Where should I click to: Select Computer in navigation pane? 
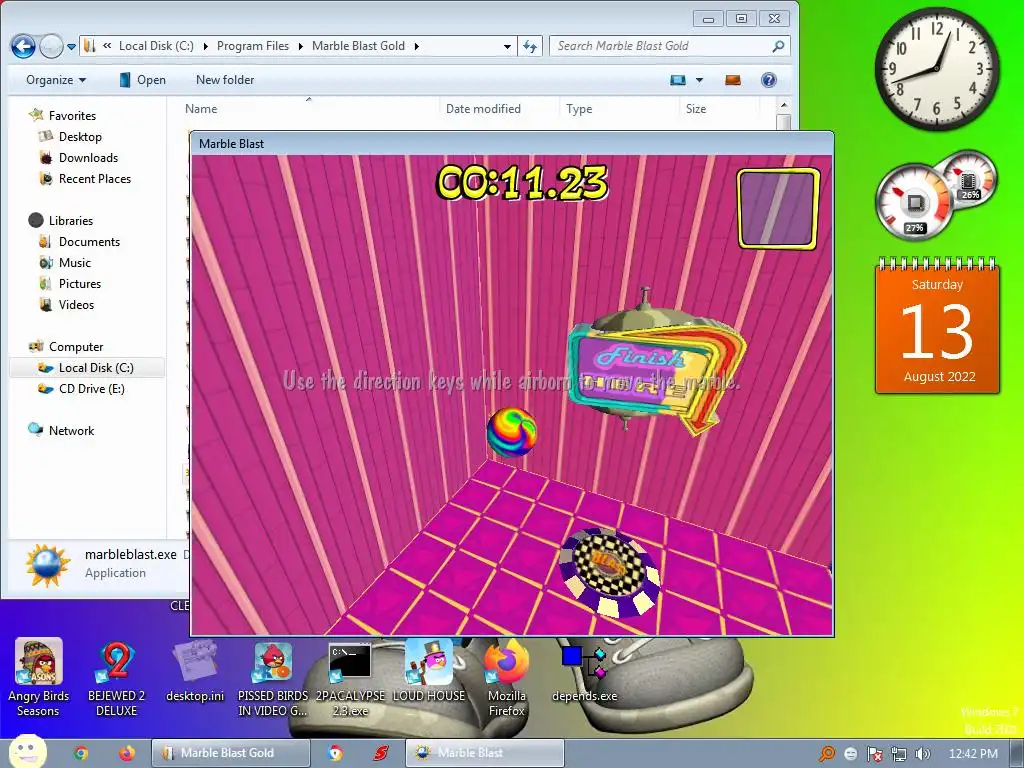point(76,346)
